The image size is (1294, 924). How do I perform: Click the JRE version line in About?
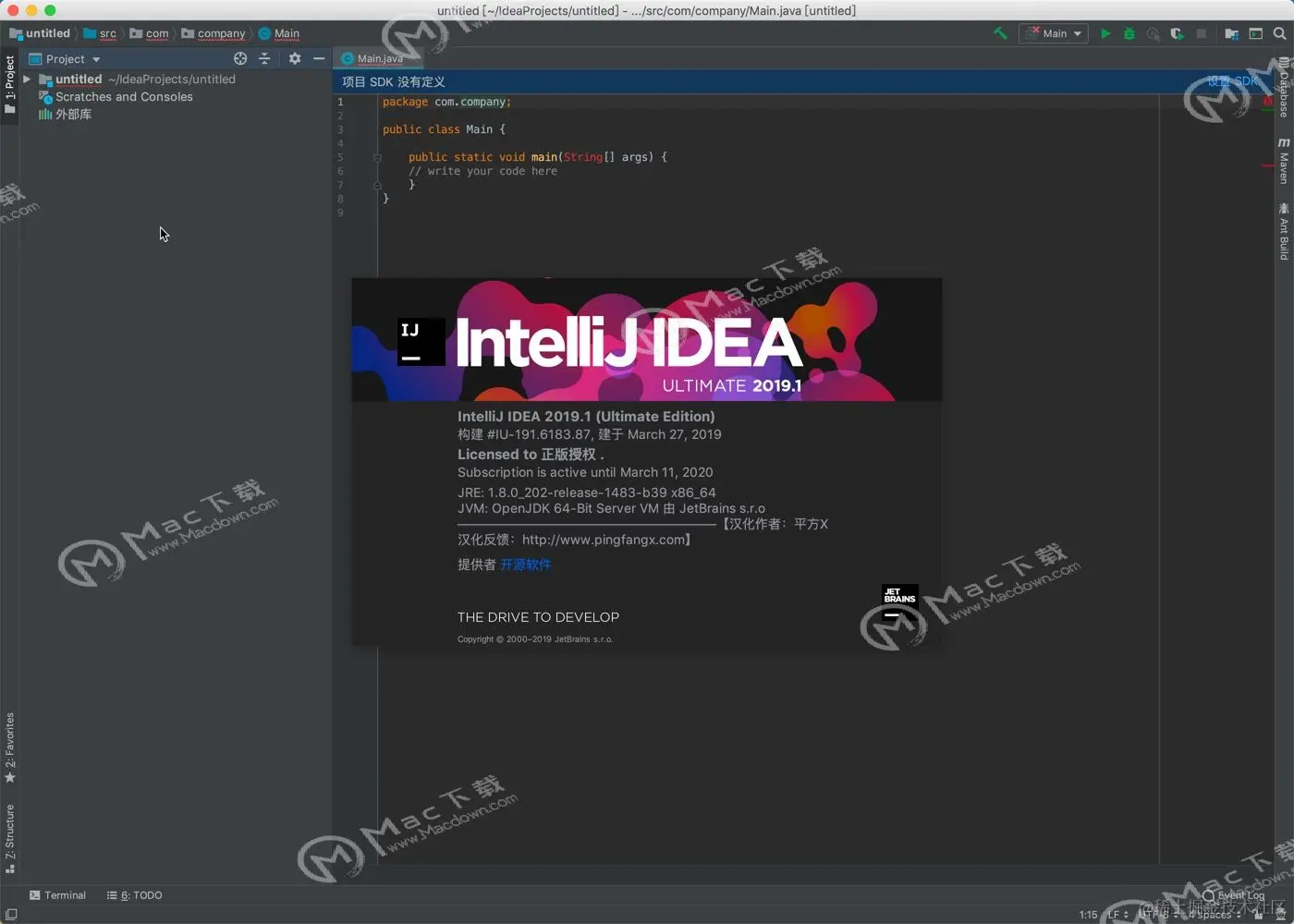pos(586,492)
